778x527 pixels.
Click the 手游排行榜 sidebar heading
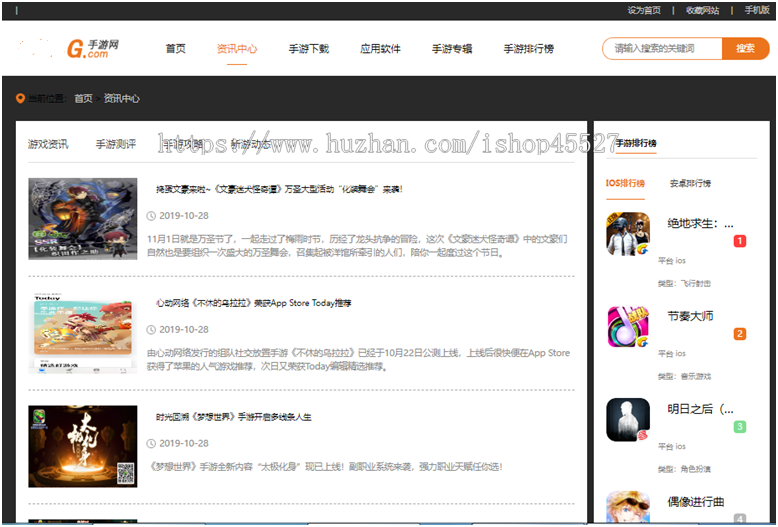point(636,143)
